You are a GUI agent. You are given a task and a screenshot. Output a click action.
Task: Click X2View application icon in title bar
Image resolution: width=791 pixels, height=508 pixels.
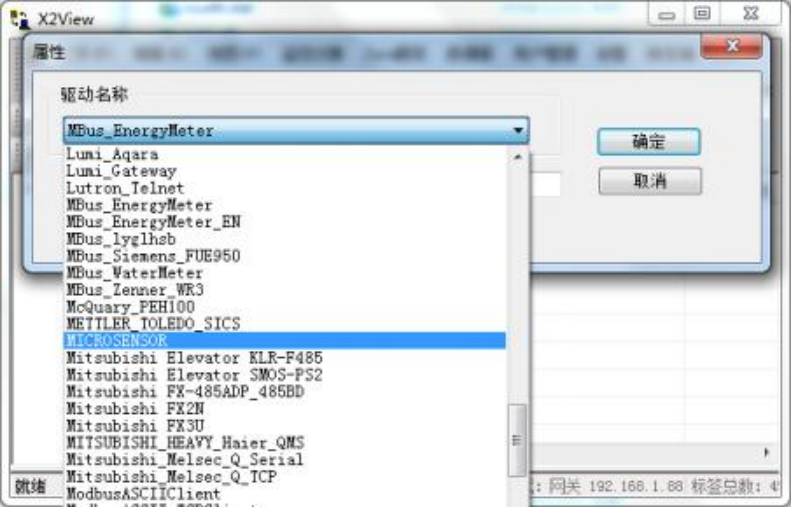20,19
